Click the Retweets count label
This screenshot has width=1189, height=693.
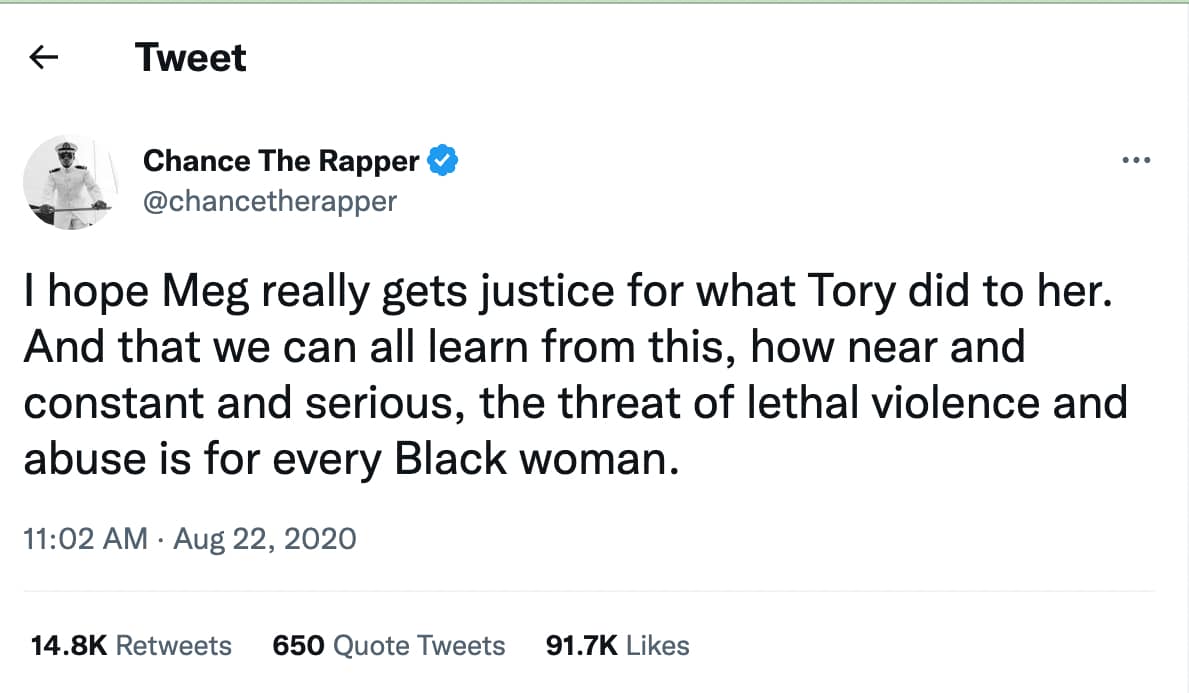[177, 645]
